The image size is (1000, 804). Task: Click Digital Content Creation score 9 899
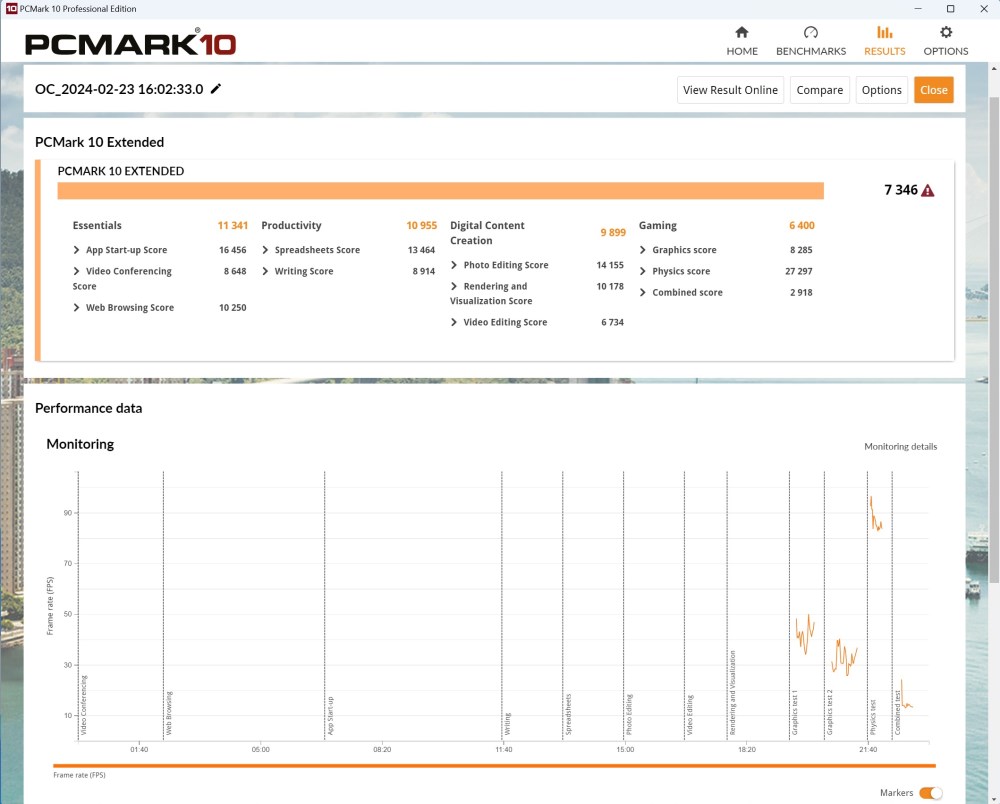click(x=613, y=233)
